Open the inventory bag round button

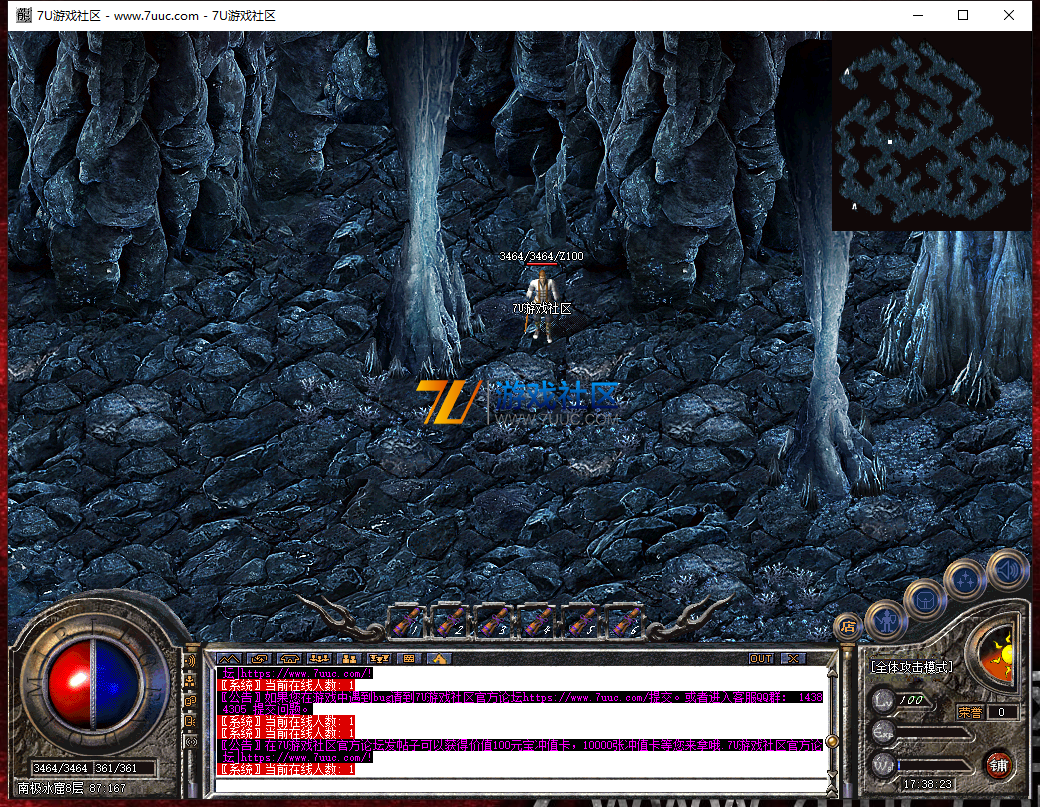coord(925,601)
